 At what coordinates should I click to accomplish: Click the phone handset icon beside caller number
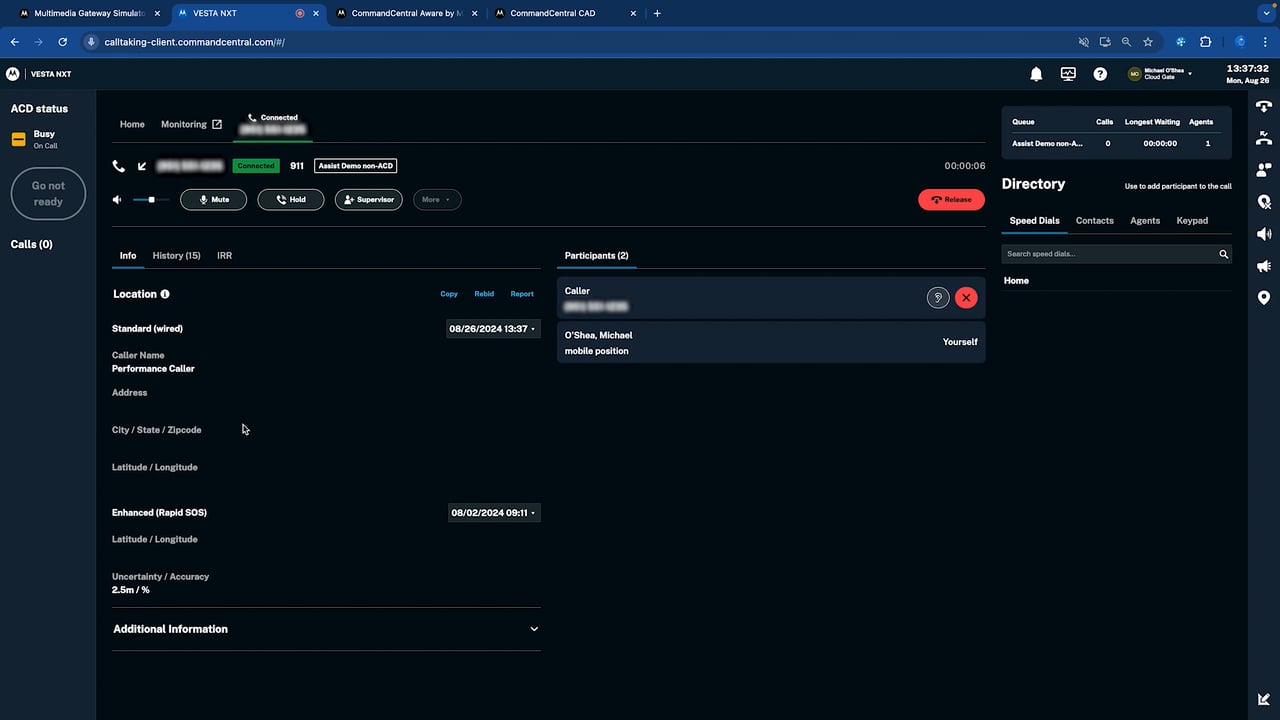coord(119,166)
